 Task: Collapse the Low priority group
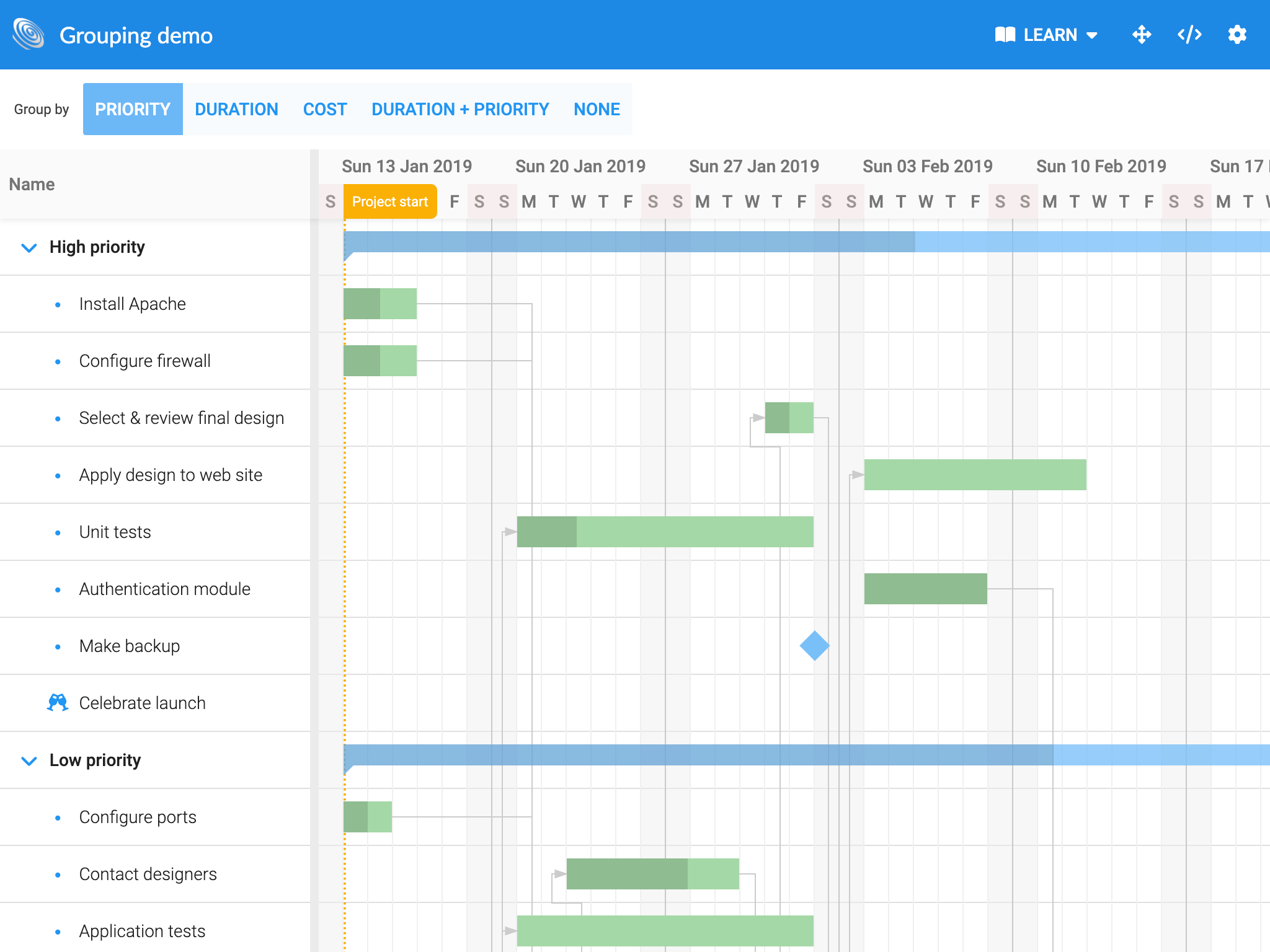tap(28, 760)
